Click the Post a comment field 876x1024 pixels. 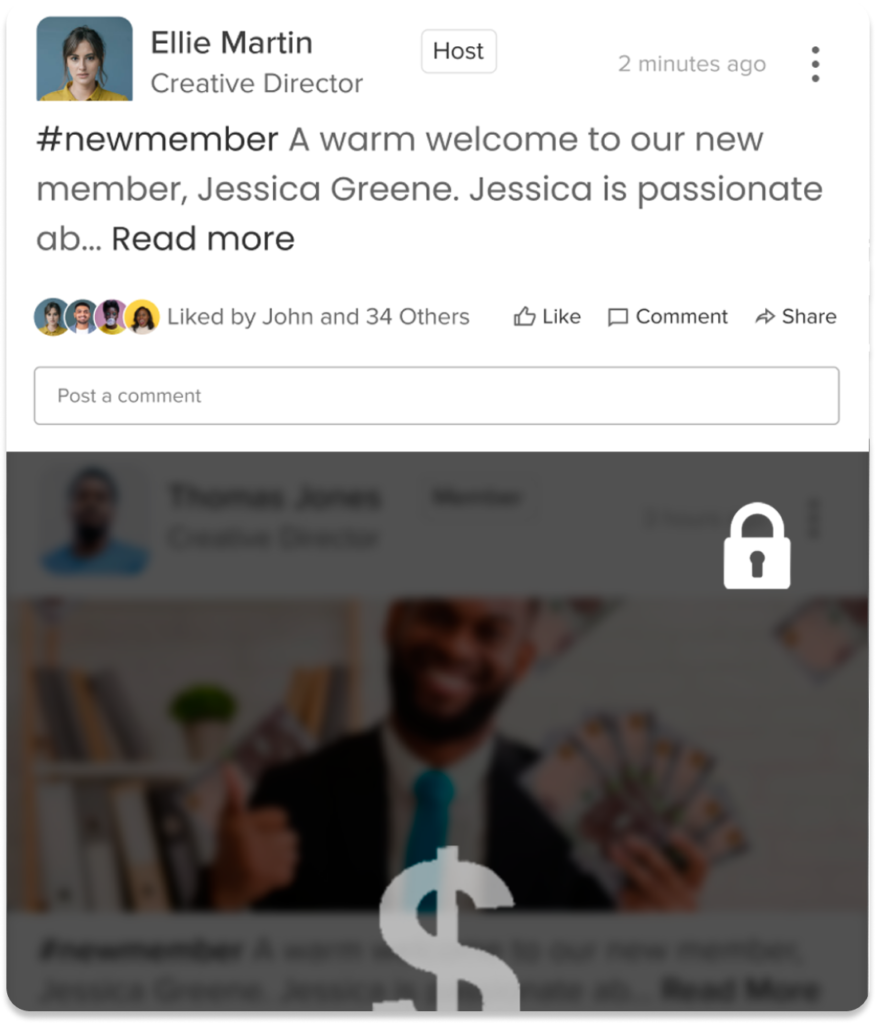click(x=436, y=396)
